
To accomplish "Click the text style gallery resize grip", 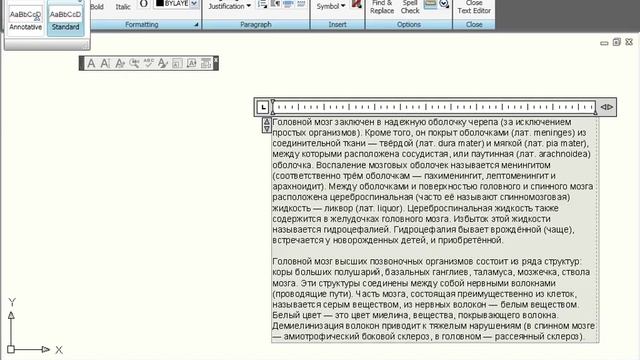I will (x=84, y=45).
